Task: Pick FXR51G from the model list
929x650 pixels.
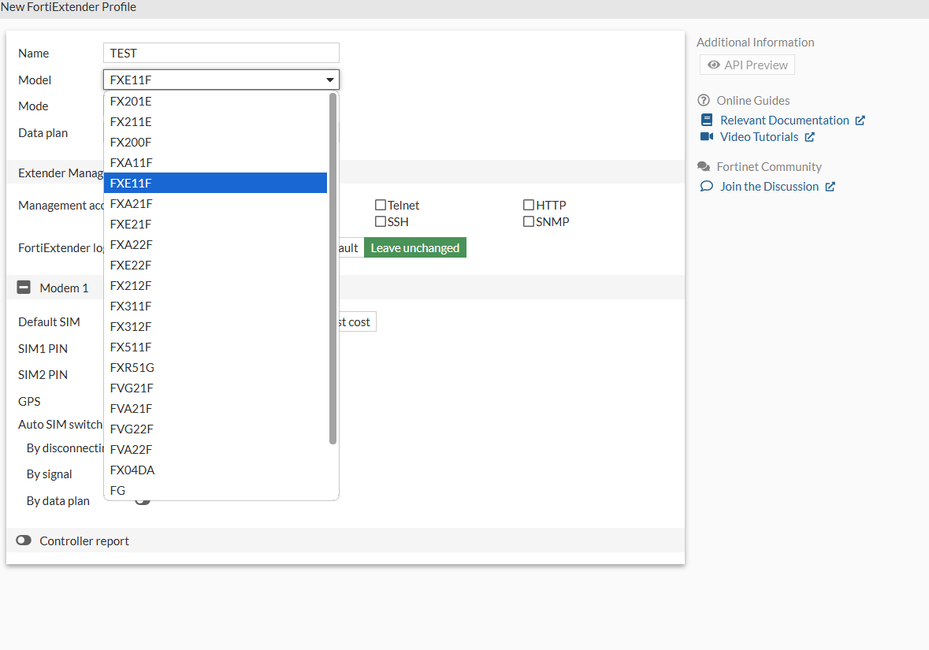Action: click(215, 367)
